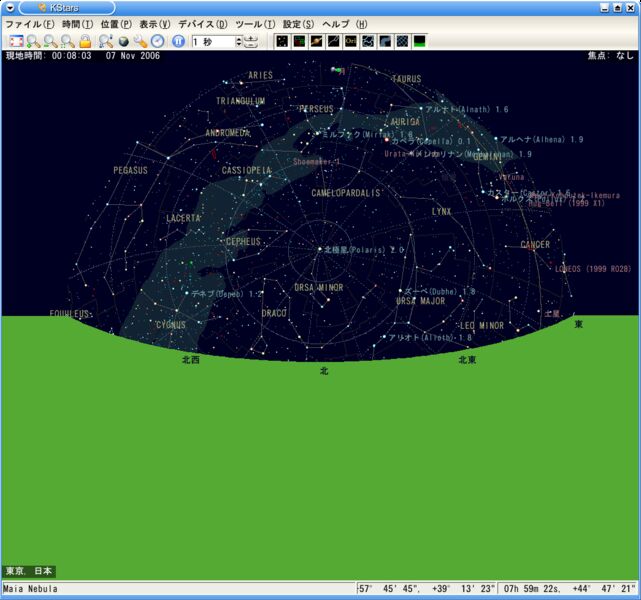This screenshot has height=600, width=641.
Task: Click the time step field showing 1 秒
Action: pos(212,41)
